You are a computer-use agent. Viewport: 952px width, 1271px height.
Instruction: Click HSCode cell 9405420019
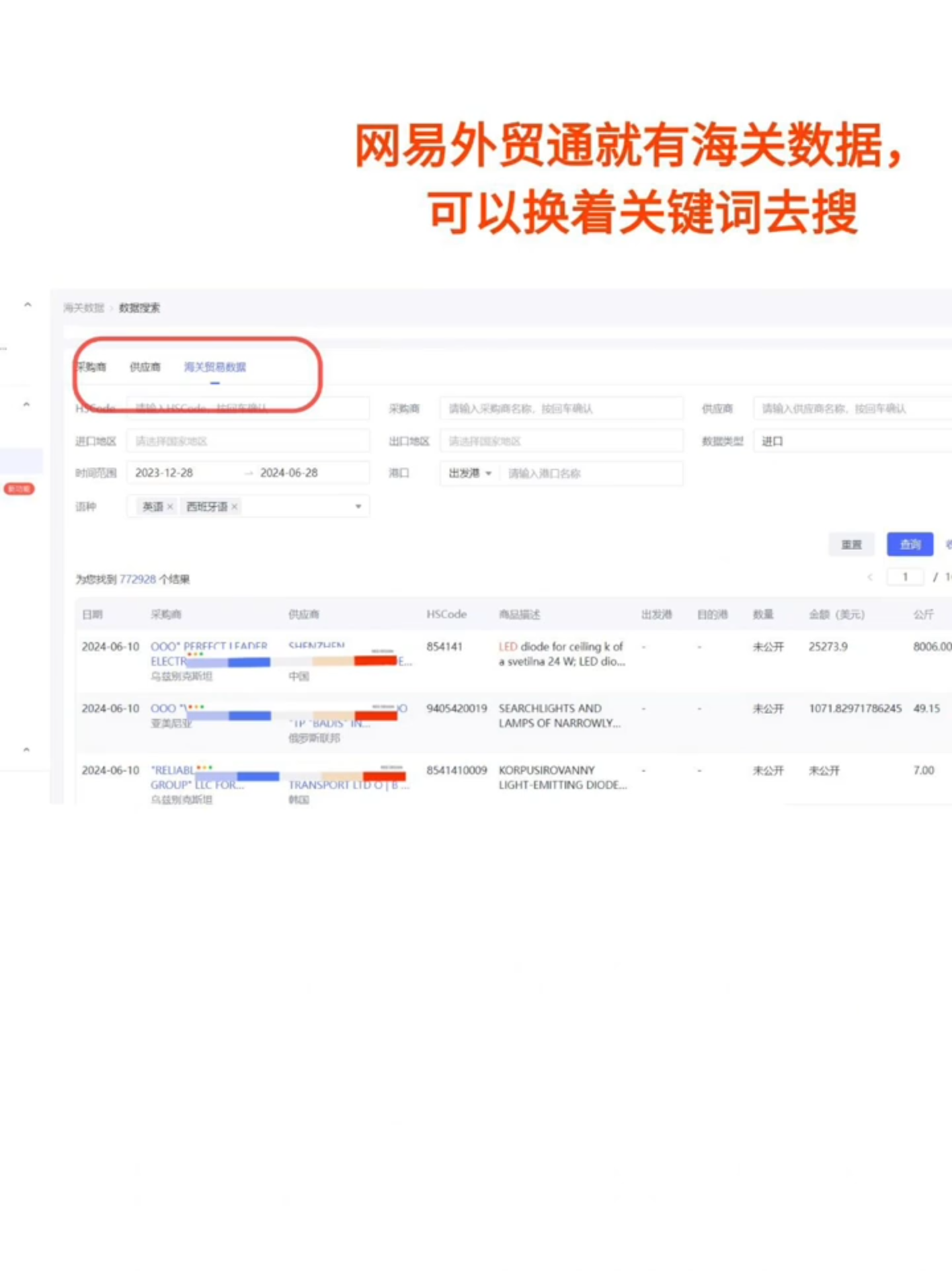[x=456, y=708]
